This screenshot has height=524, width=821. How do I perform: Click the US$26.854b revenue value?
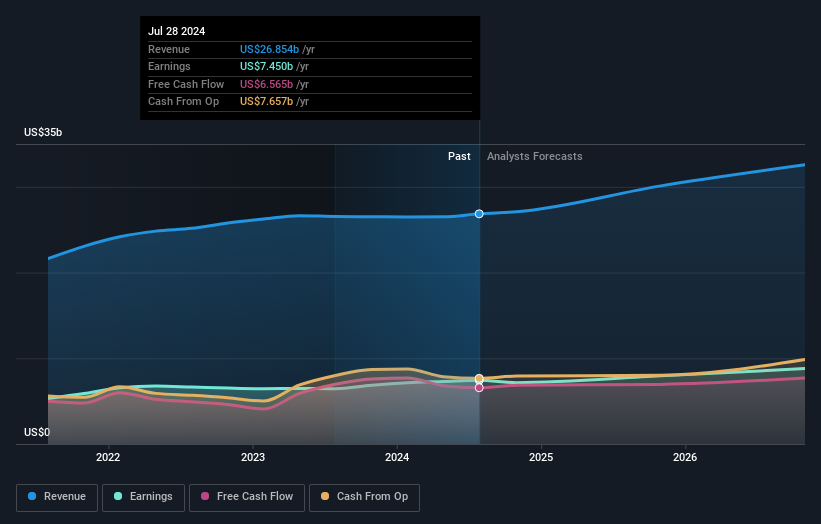tap(269, 49)
